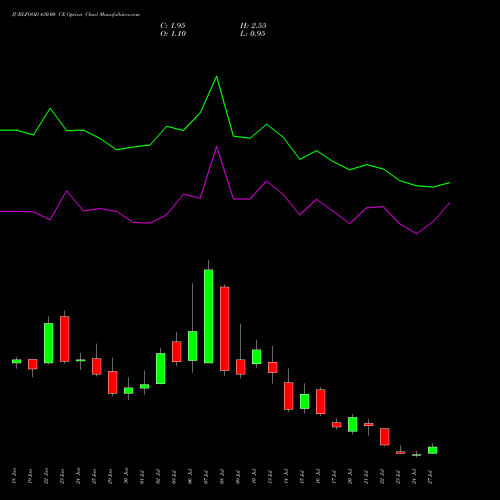Click the tall green candlestick for 07 Jul
The width and height of the screenshot is (500, 500).
coord(209,316)
